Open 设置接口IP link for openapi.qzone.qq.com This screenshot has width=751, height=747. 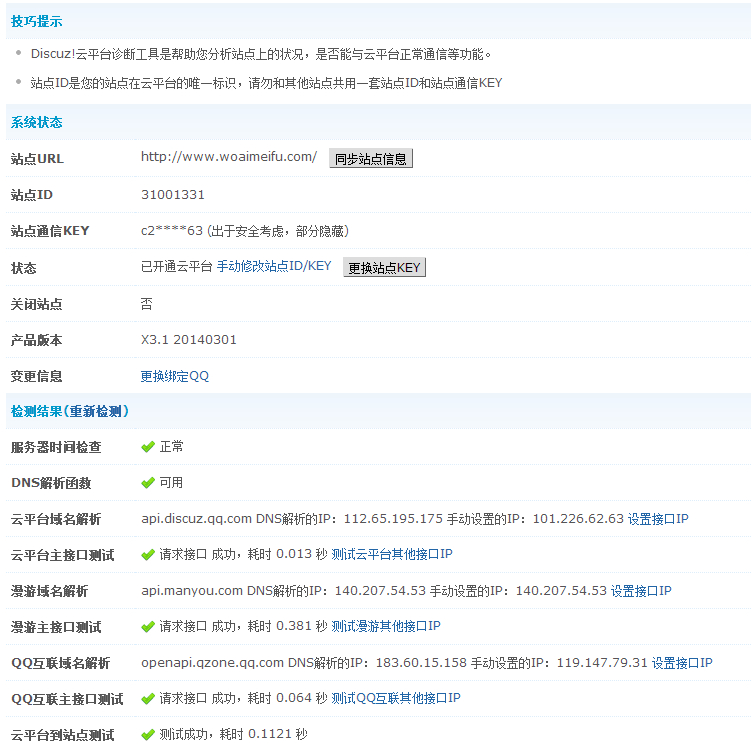click(682, 663)
